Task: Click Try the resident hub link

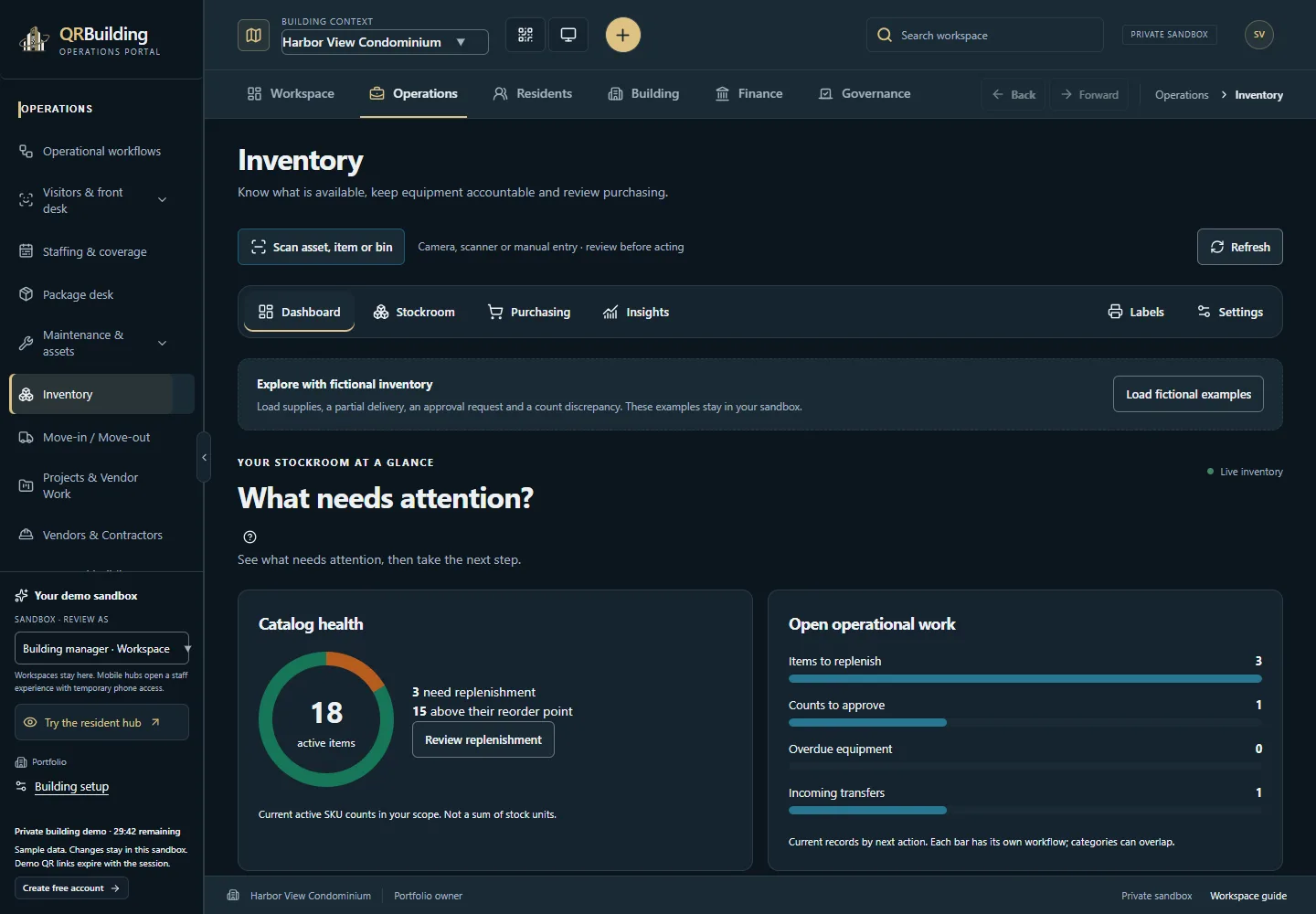Action: pos(101,722)
